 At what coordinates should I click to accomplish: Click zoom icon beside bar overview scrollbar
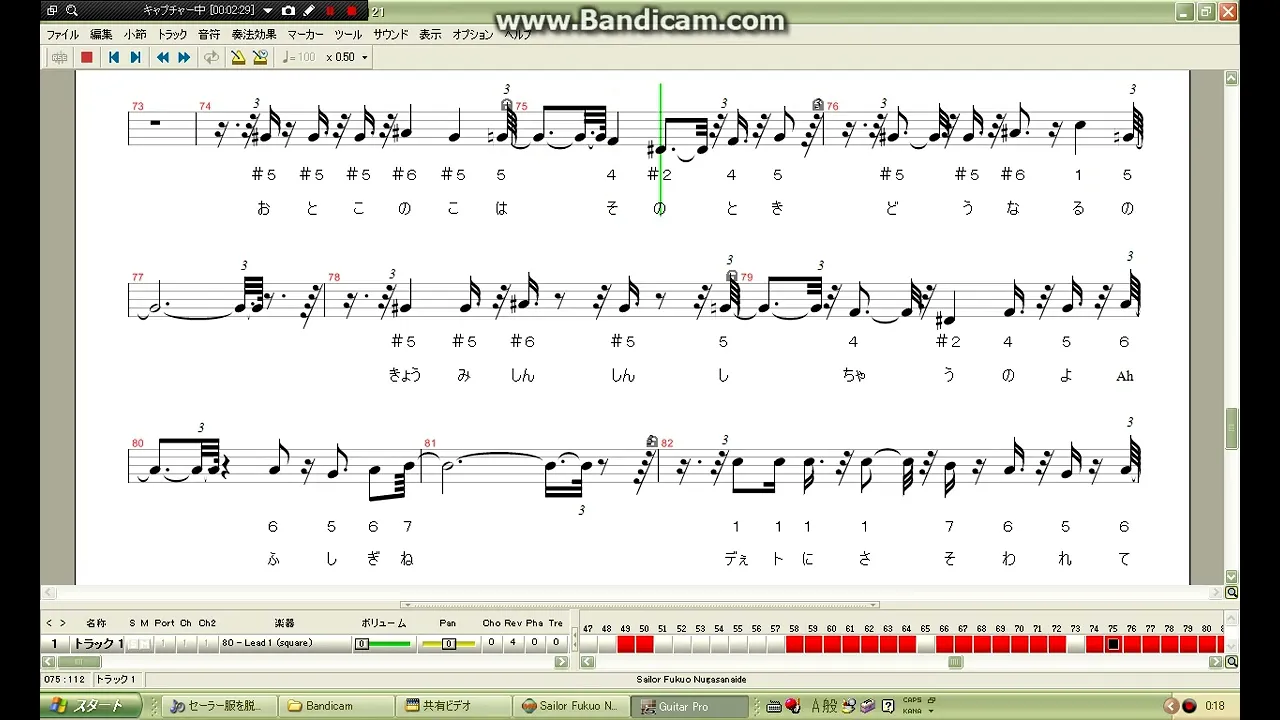click(1232, 662)
